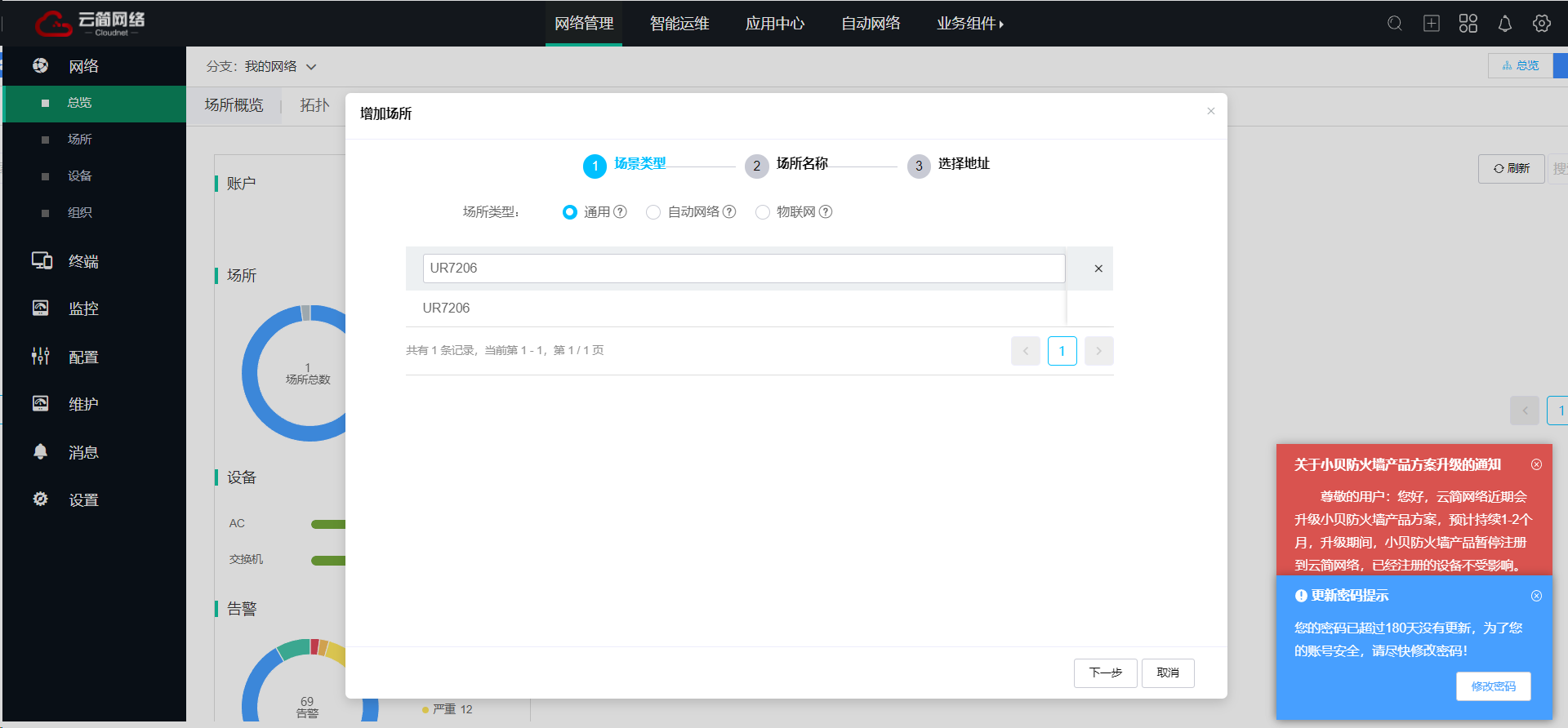1568x728 pixels.
Task: Select the 通用 radio button
Action: pyautogui.click(x=570, y=212)
